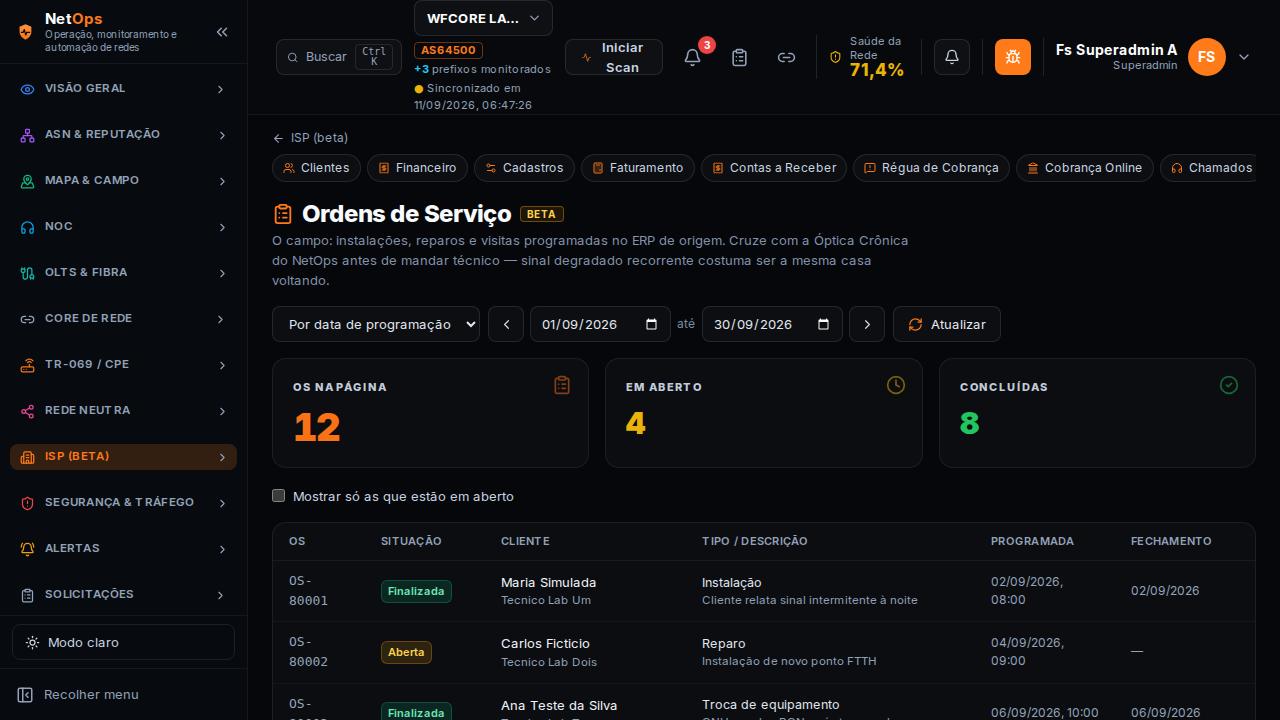Click checkmark icon on Concluídas card
This screenshot has height=720, width=1280.
[x=1229, y=385]
